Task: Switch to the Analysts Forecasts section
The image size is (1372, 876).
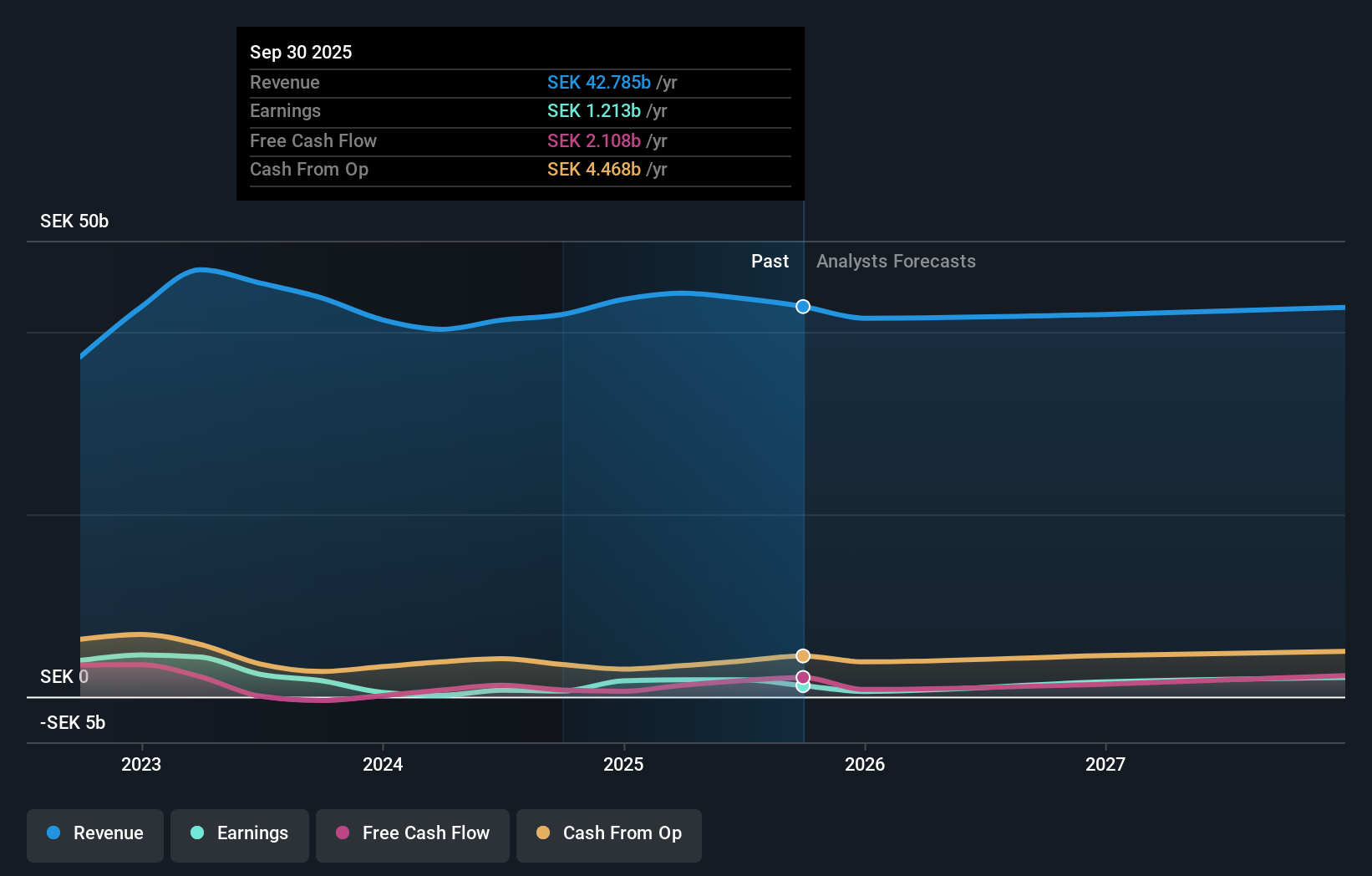Action: [895, 261]
